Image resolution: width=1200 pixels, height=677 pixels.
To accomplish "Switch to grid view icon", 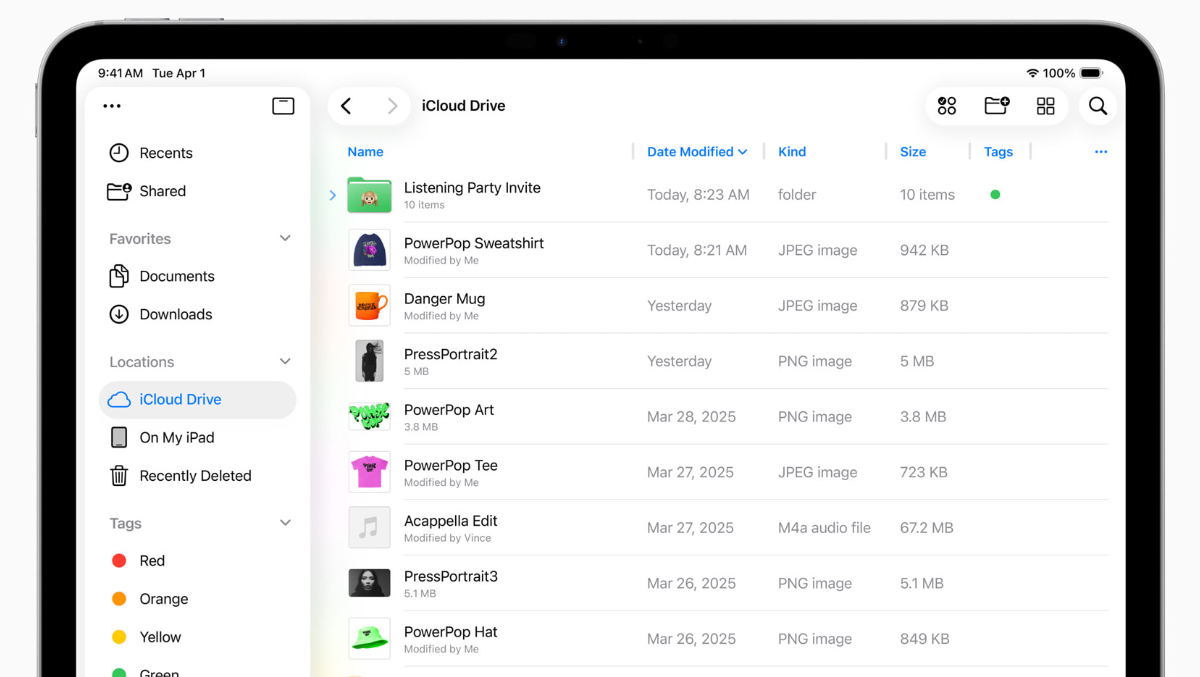I will 1045,106.
